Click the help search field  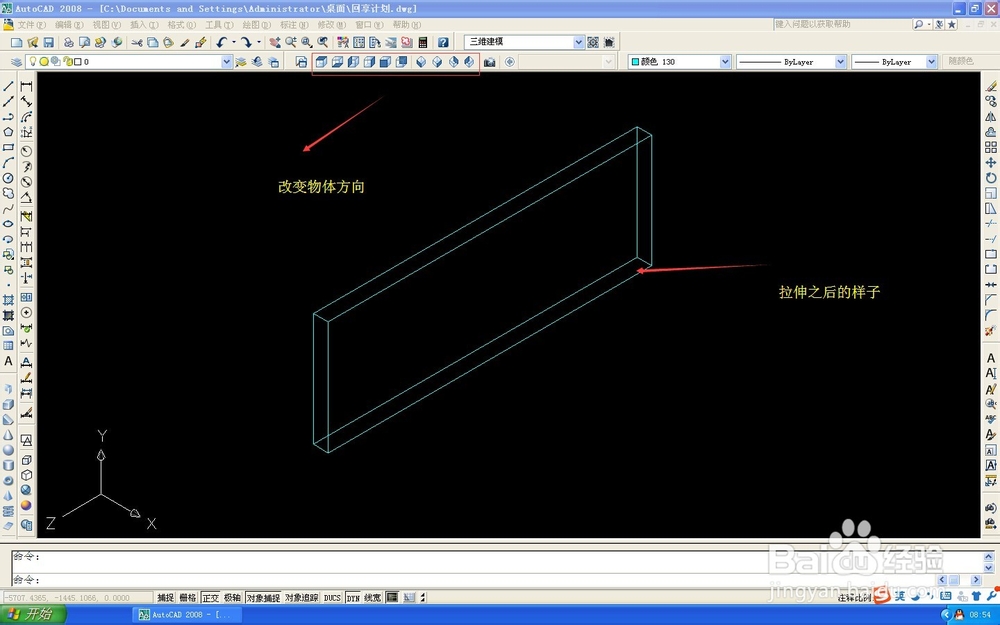tap(842, 24)
